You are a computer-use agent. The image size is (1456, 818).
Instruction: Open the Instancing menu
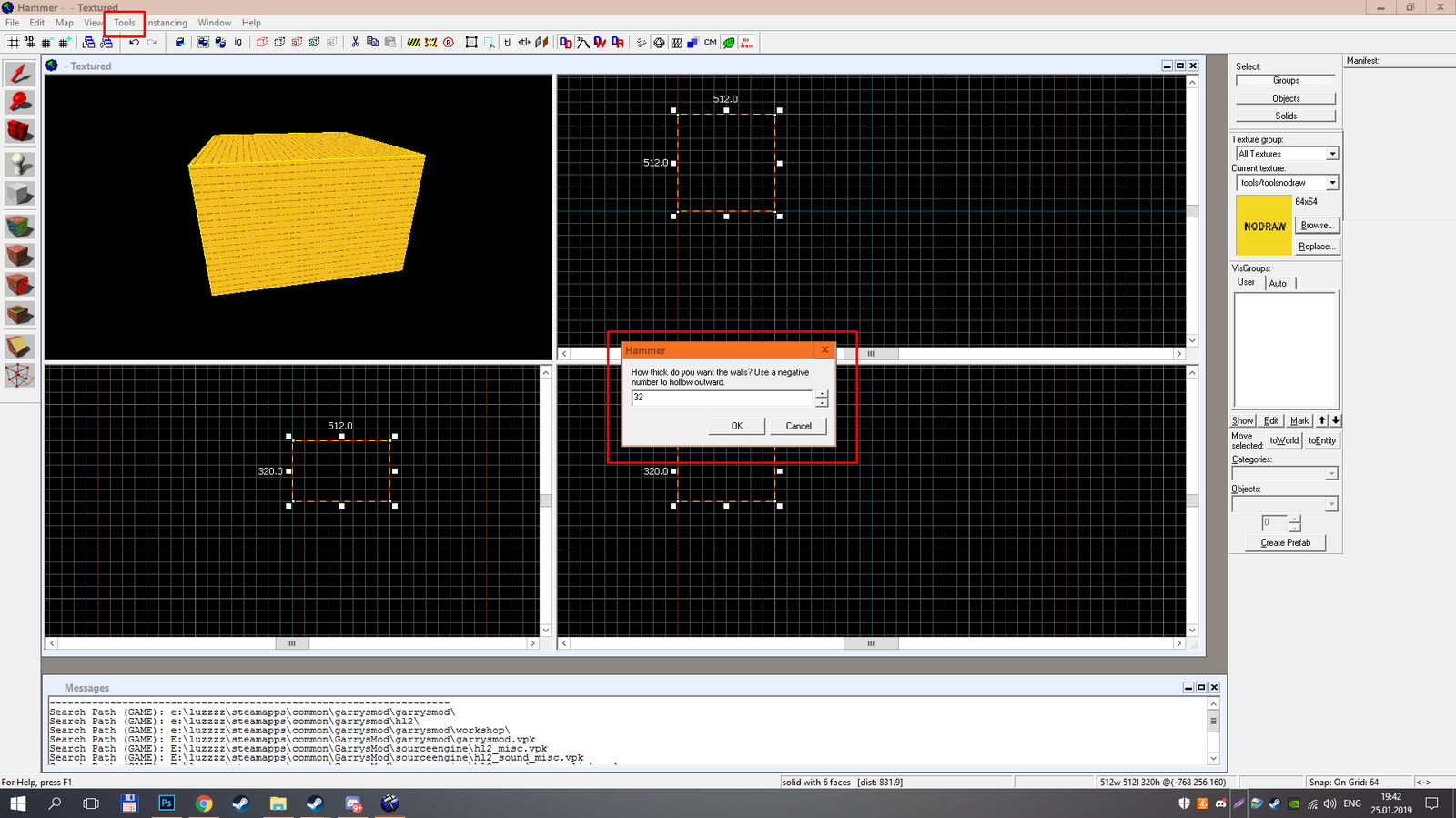(167, 23)
